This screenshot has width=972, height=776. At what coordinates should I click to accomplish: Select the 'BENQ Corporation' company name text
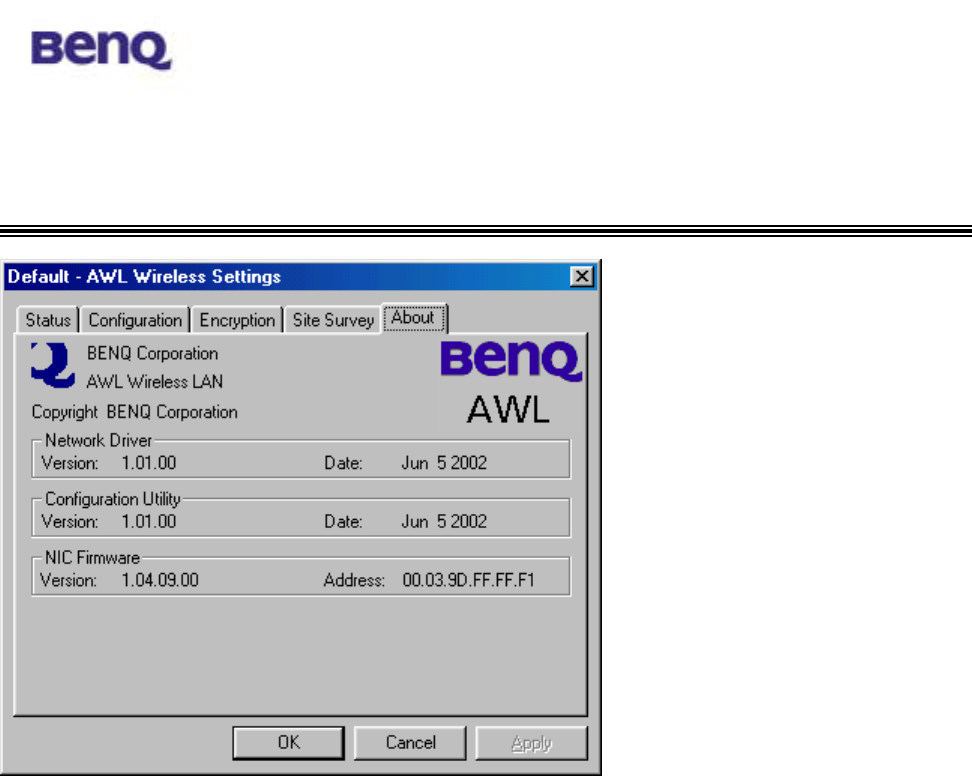(152, 353)
